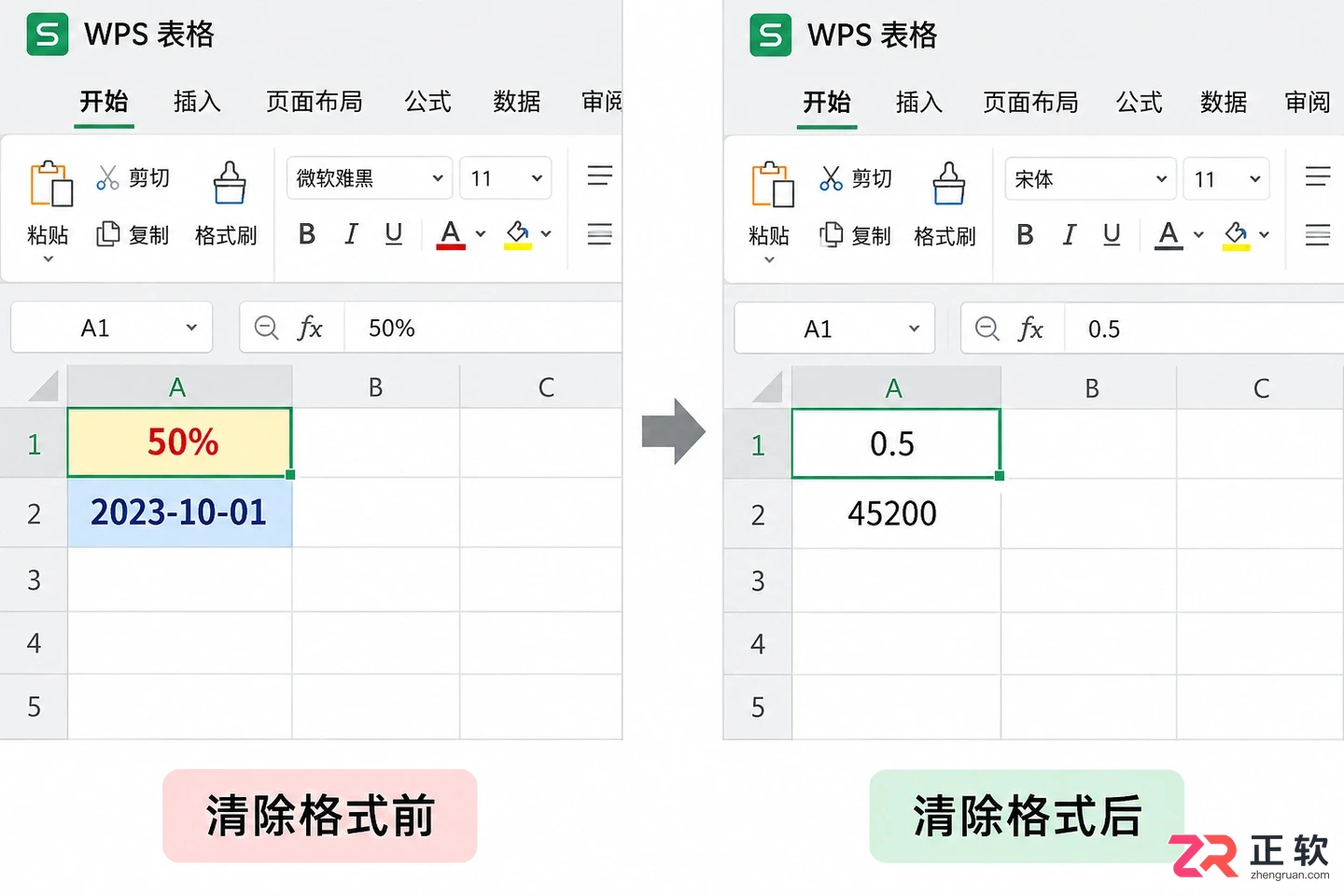Click the Paste clipboard icon in right window
This screenshot has width=1344, height=896.
coord(773,183)
